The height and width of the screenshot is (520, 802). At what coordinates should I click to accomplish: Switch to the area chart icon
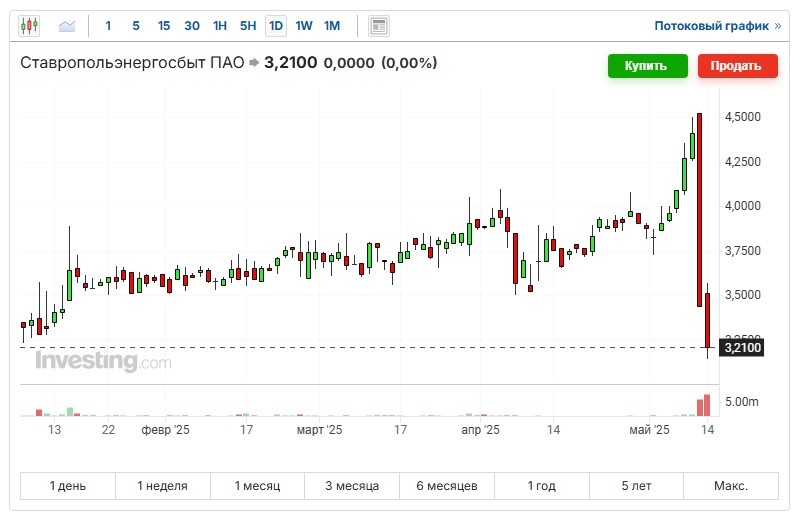click(67, 26)
